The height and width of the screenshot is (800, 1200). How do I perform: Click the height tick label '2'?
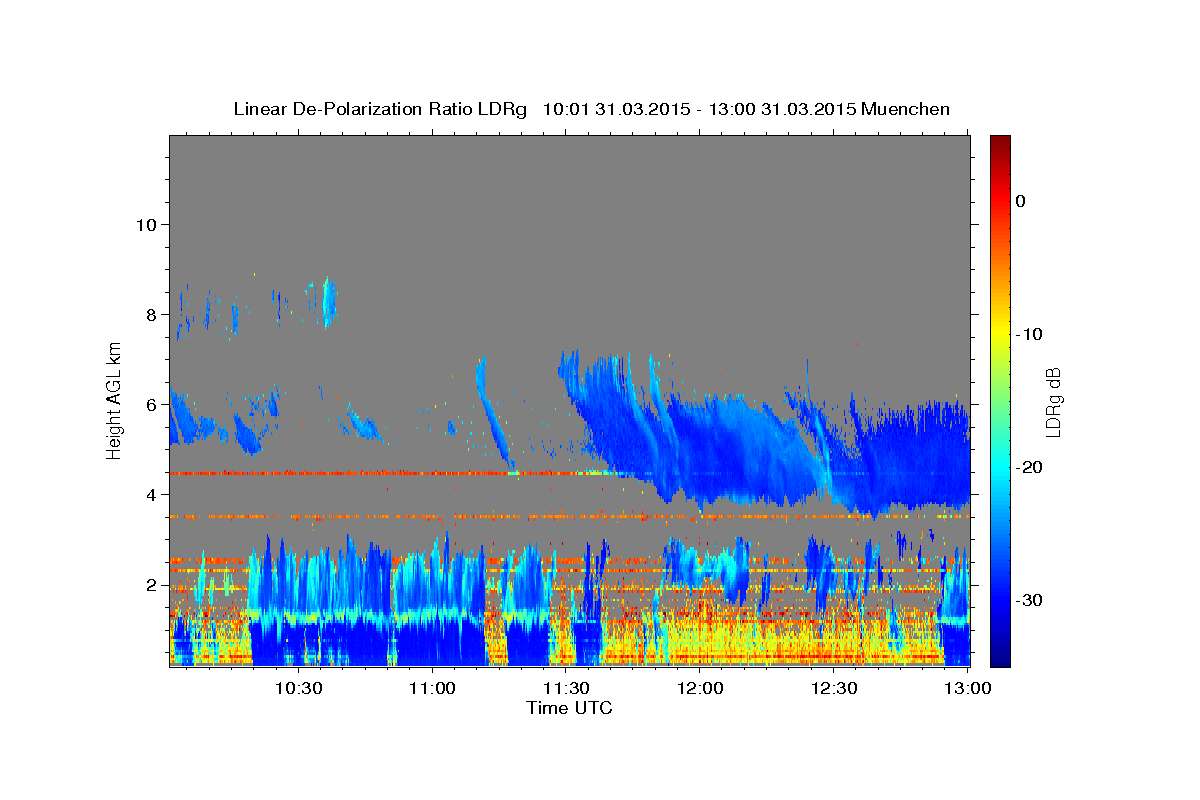pyautogui.click(x=151, y=584)
